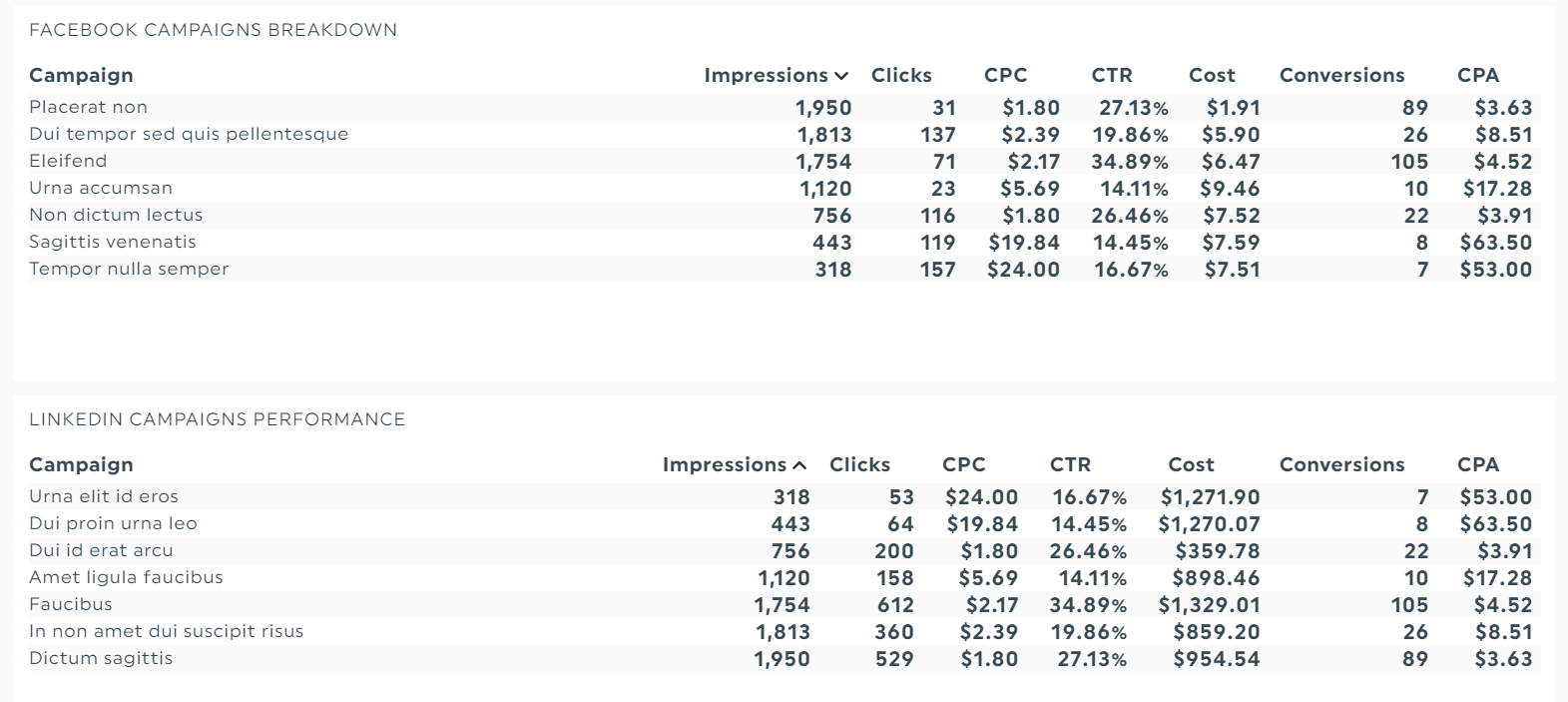Toggle Facebook Impressions descending sort arrow

841,76
